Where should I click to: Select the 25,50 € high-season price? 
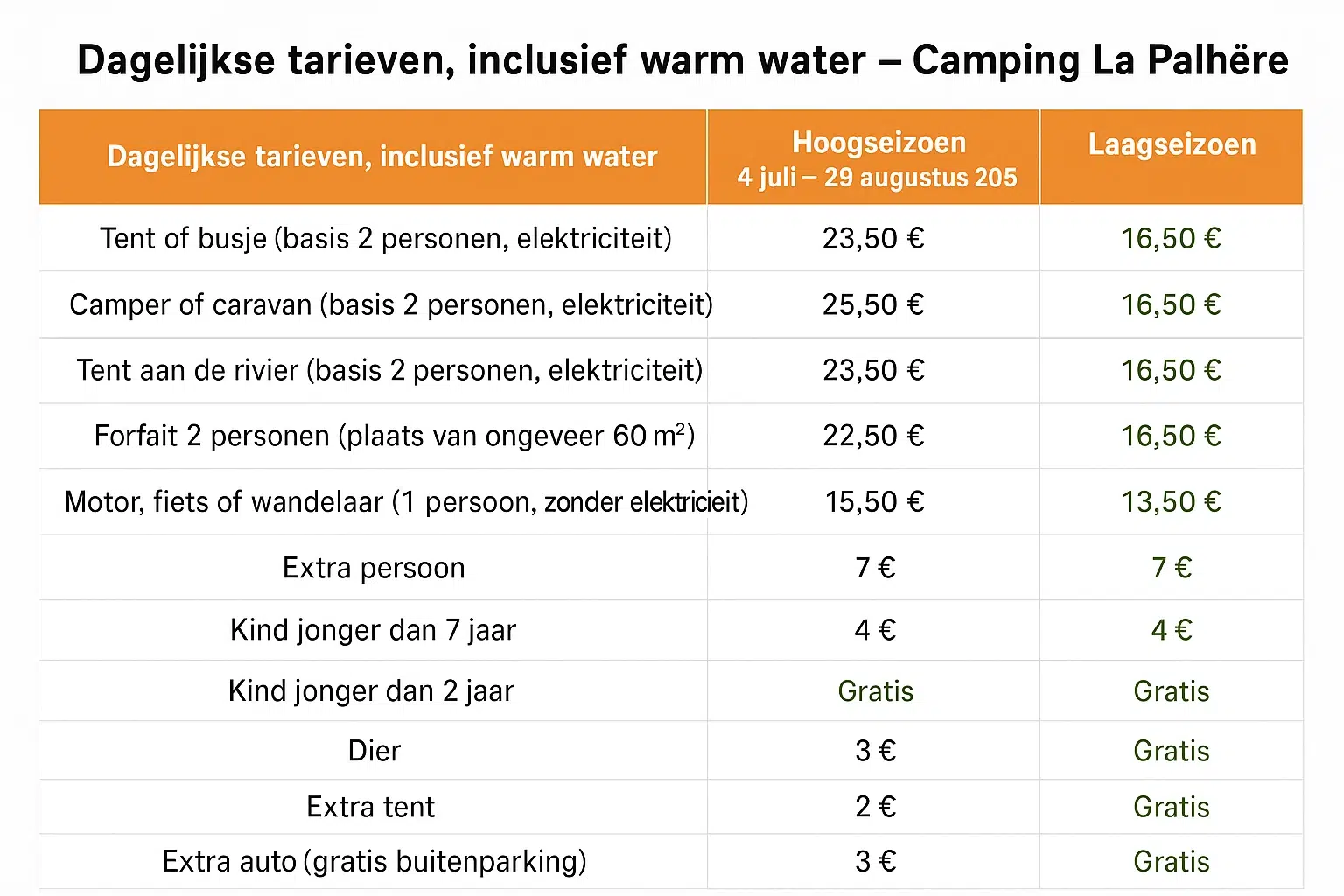tap(872, 304)
